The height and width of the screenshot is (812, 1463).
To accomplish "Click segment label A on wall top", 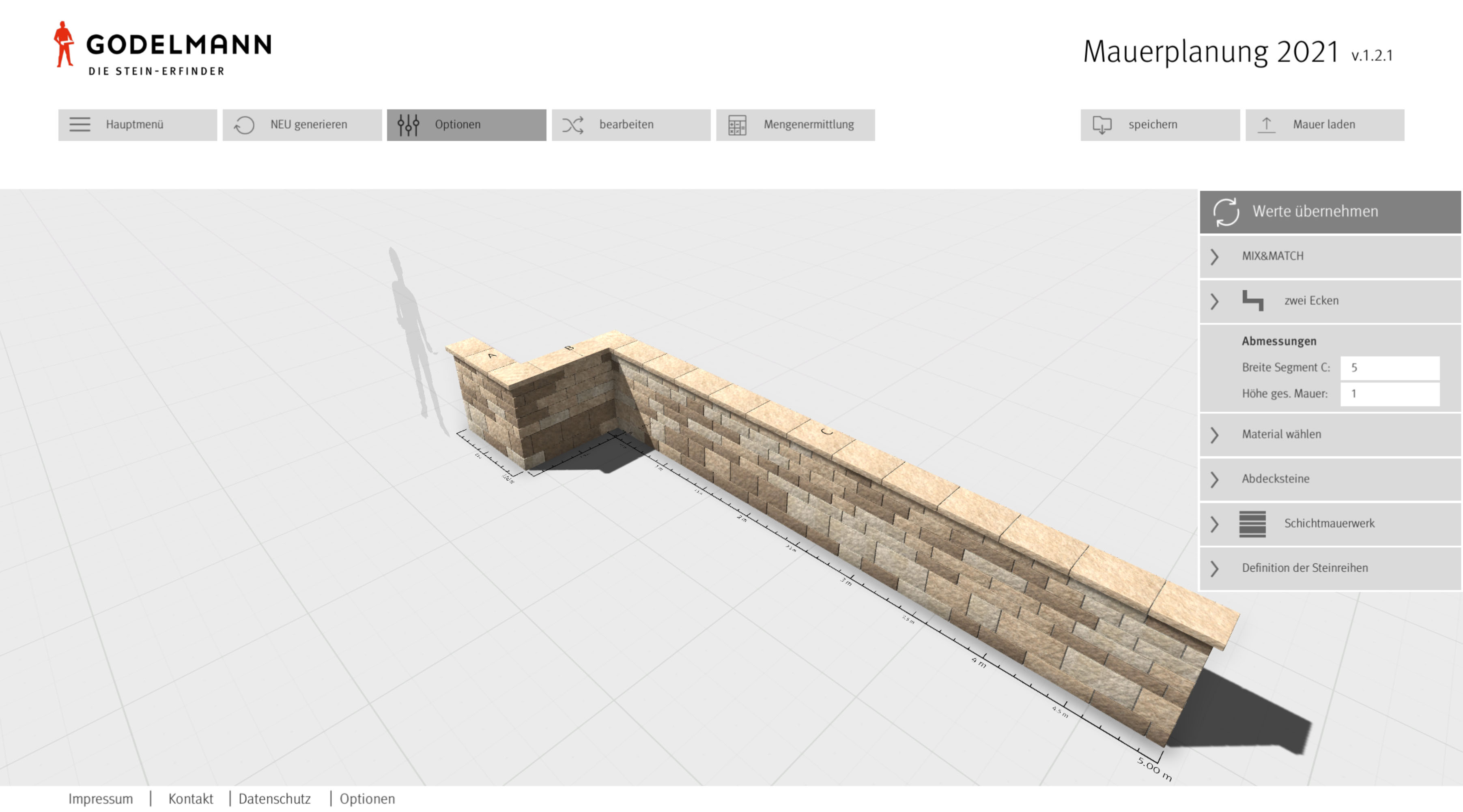I will (492, 356).
